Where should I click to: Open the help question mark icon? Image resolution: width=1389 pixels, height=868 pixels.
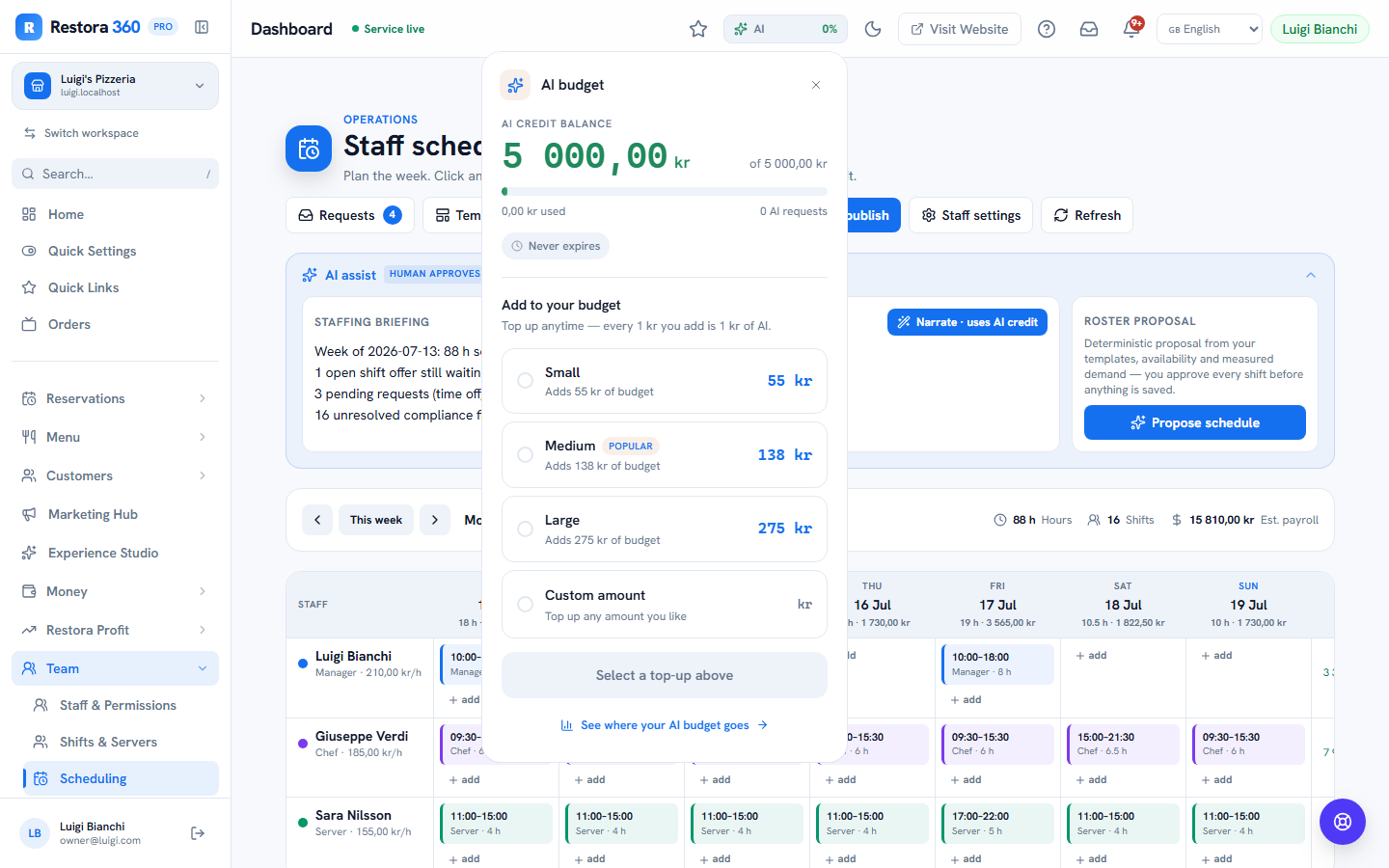tap(1047, 29)
